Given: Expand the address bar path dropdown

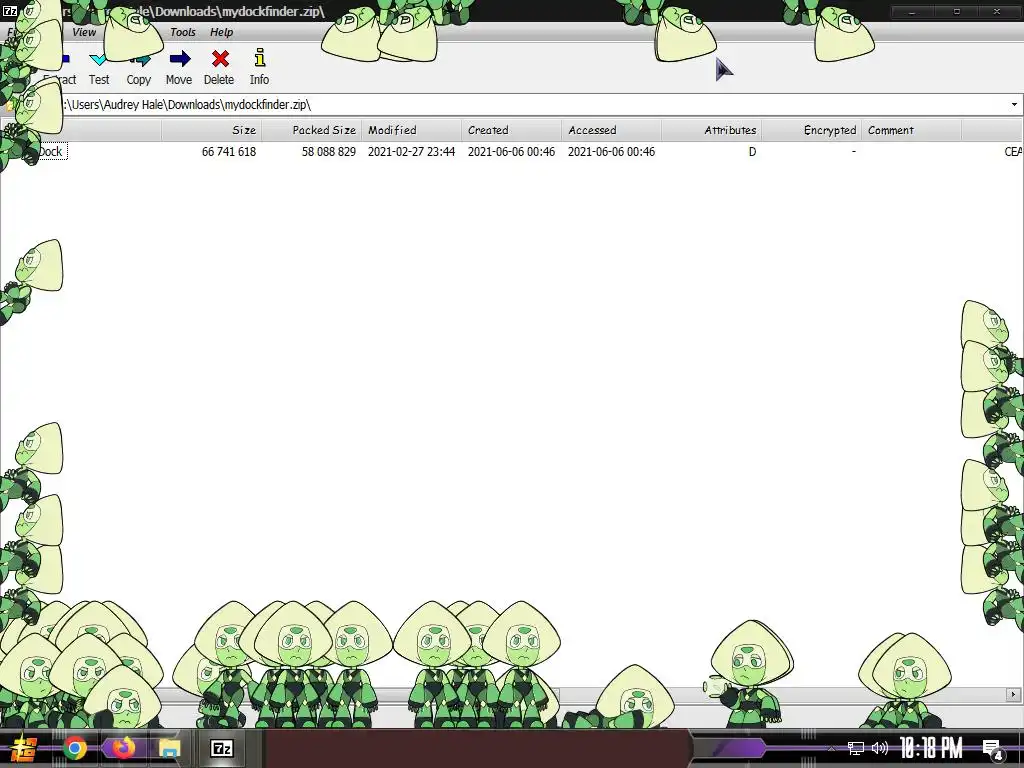Looking at the screenshot, I should point(1014,104).
